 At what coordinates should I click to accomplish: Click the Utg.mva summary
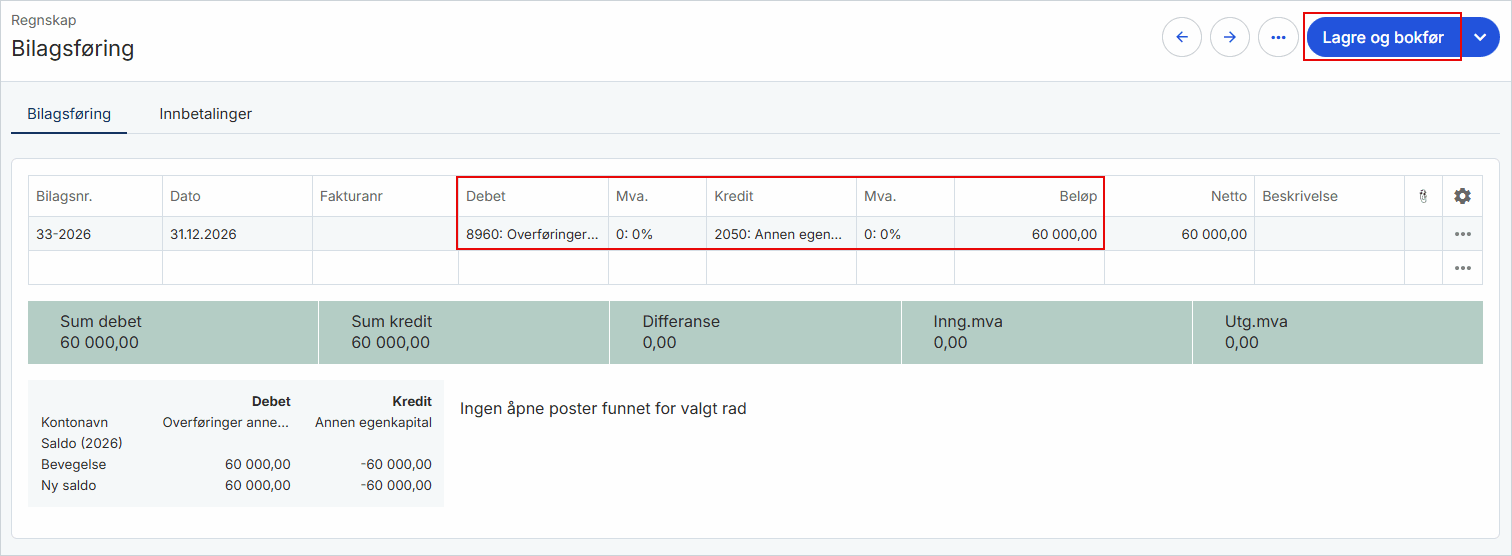click(1338, 332)
